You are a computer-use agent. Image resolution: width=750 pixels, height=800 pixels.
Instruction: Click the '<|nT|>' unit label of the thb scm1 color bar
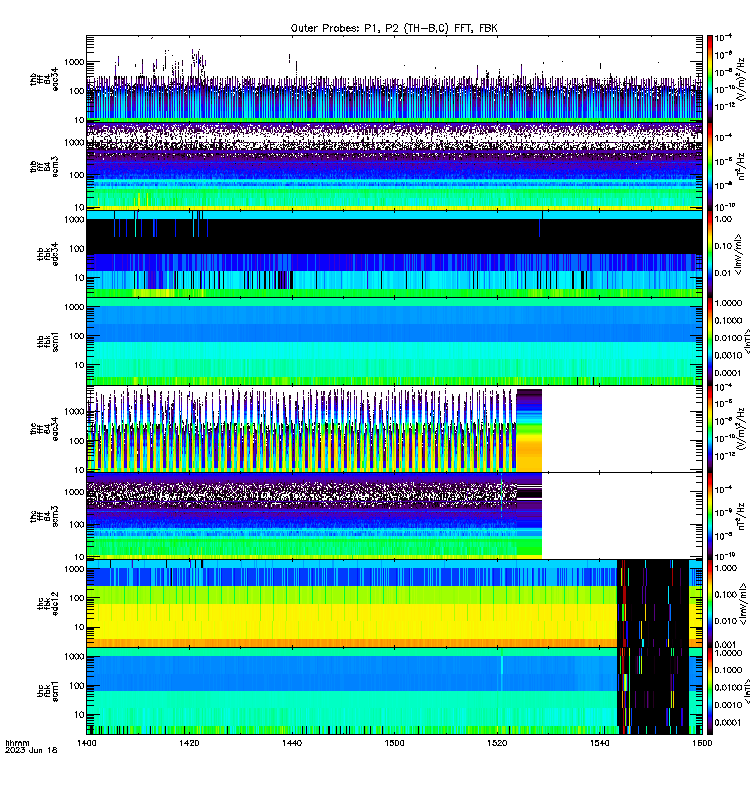747,341
